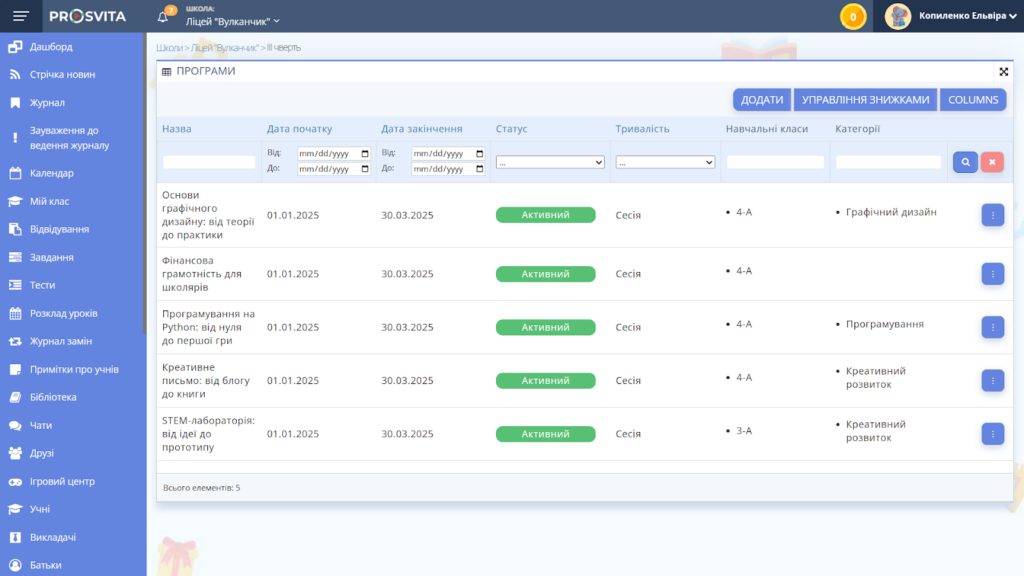
Task: Click the actions button on the Python programming row
Action: (992, 326)
